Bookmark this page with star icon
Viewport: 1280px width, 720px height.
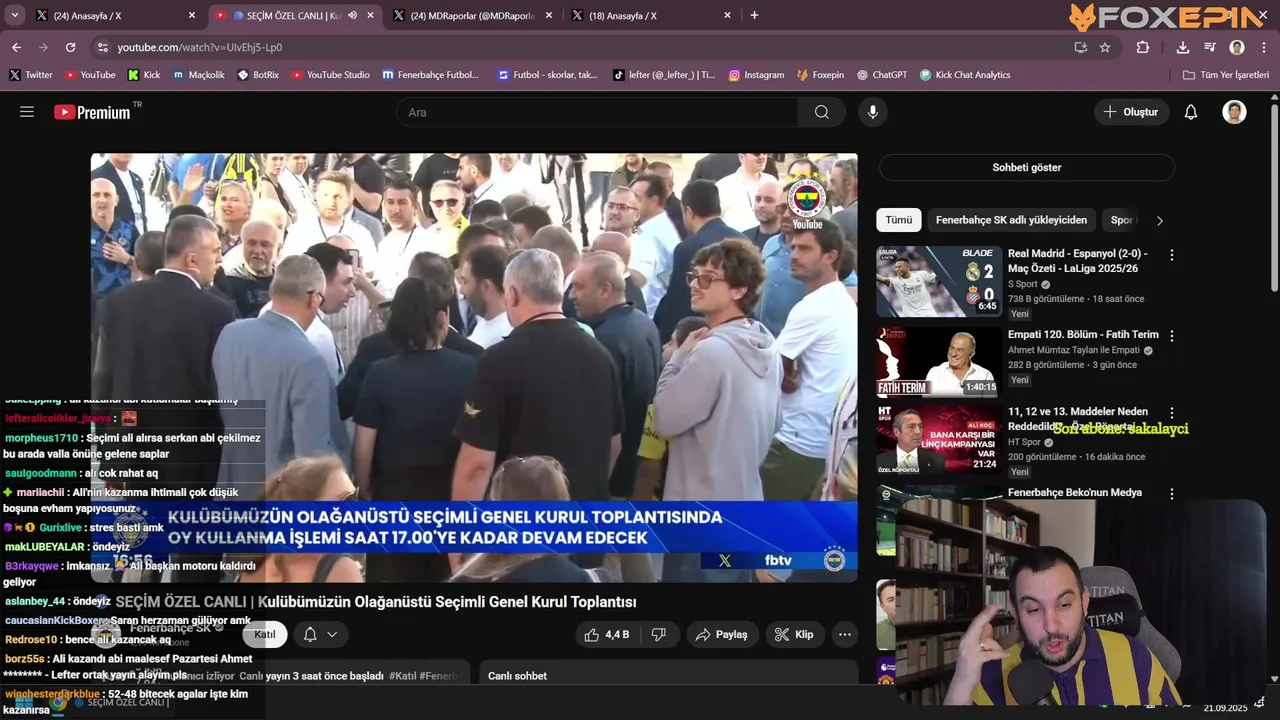coord(1105,47)
